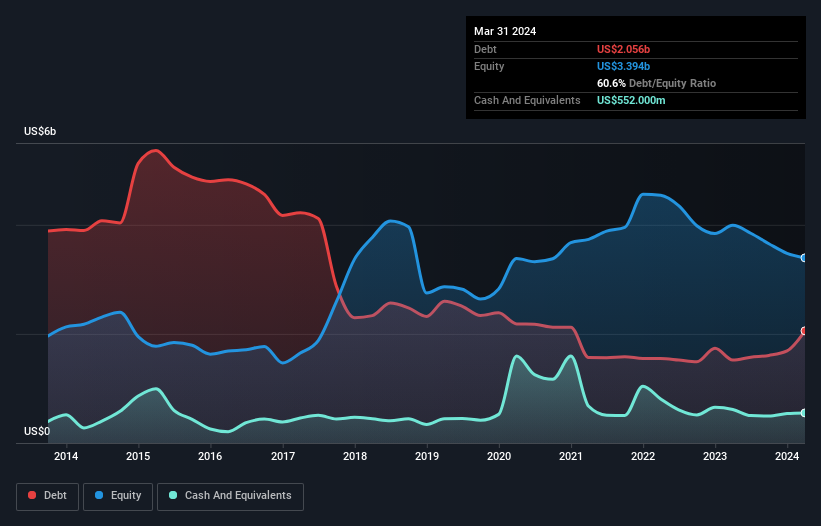Click the Debt label in tooltip
This screenshot has width=821, height=526.
[485, 49]
